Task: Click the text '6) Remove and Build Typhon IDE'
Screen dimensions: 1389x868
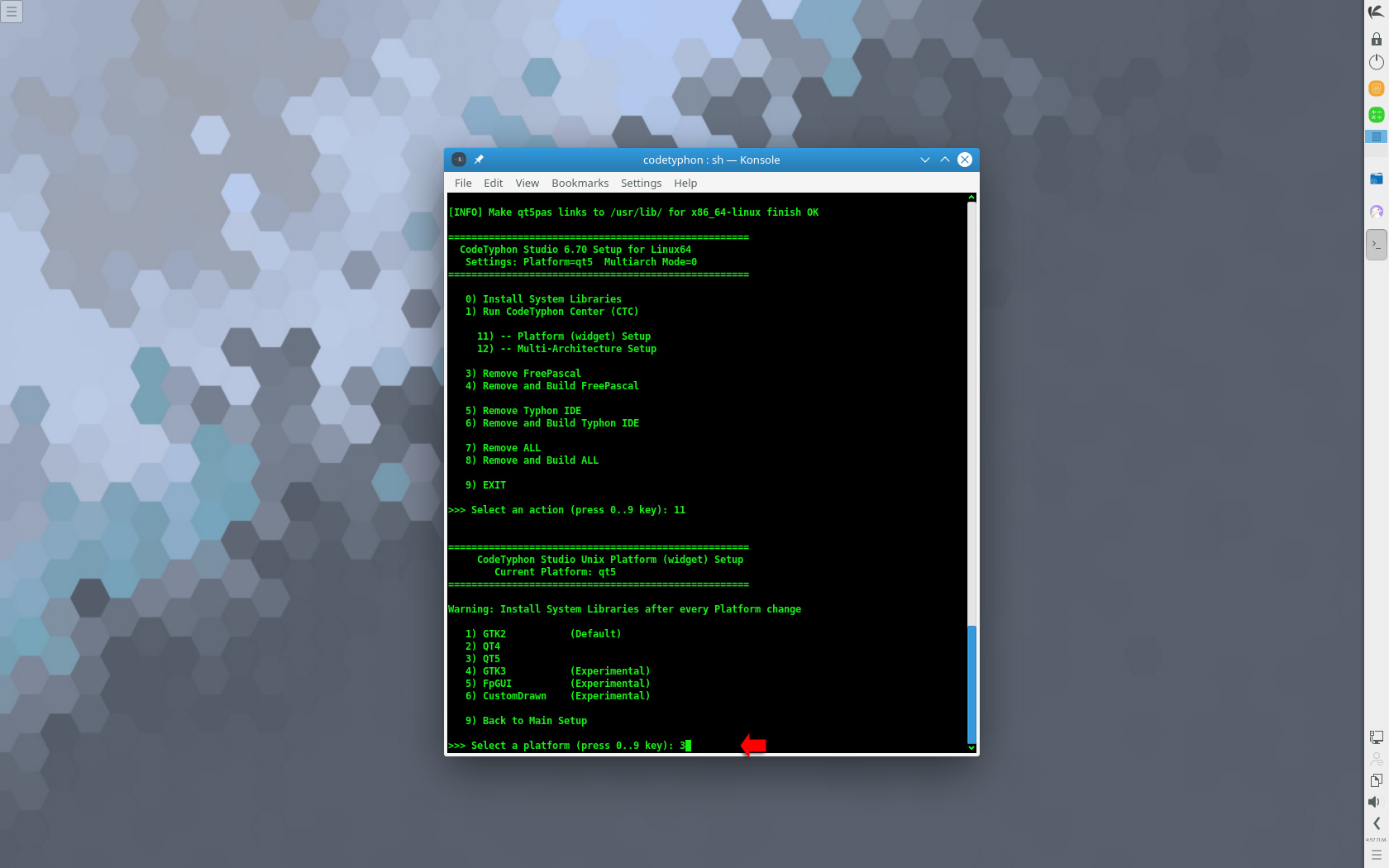Action: point(551,423)
